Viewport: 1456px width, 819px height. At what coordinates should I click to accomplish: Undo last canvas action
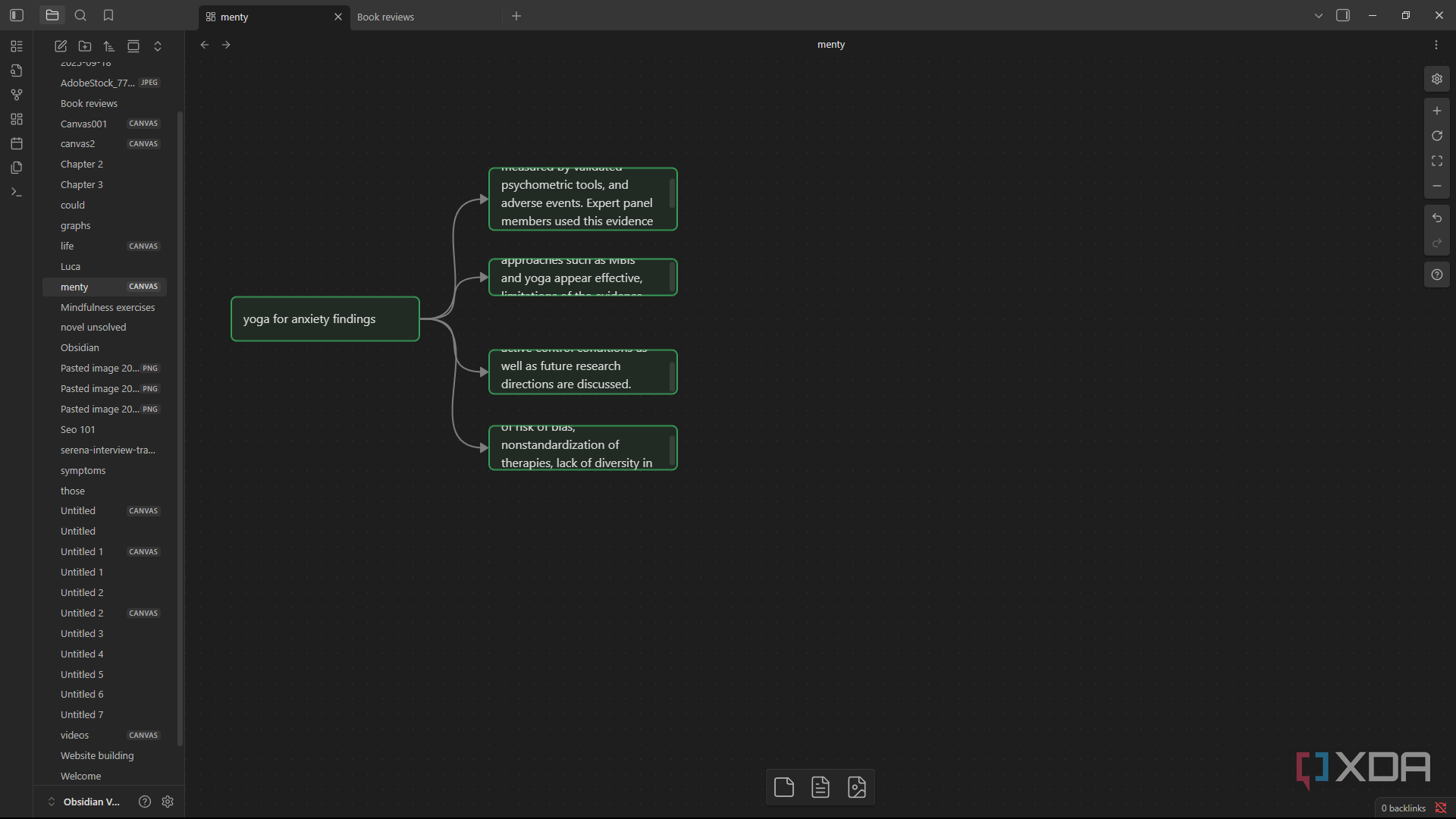pyautogui.click(x=1437, y=218)
